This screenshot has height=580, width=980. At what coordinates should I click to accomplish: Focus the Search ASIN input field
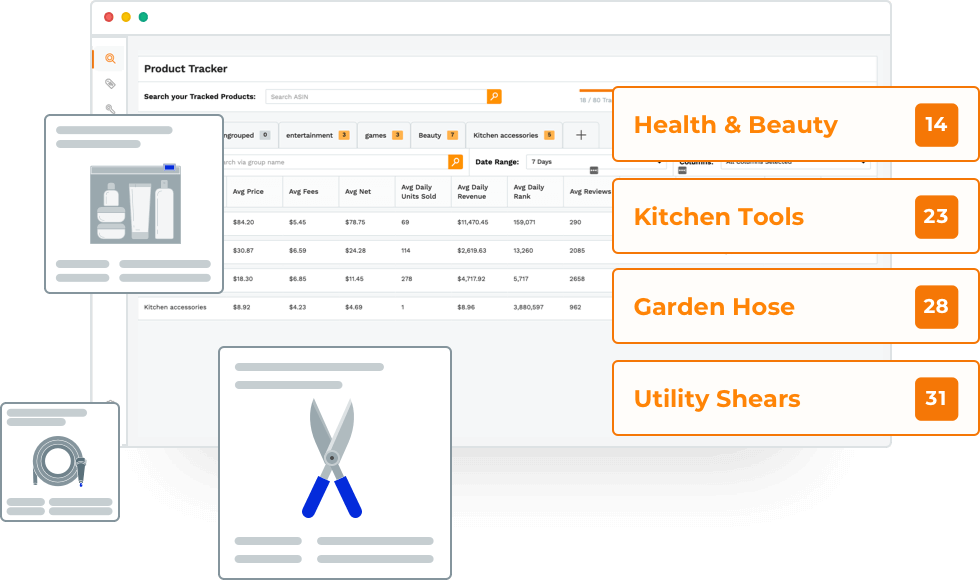[376, 96]
